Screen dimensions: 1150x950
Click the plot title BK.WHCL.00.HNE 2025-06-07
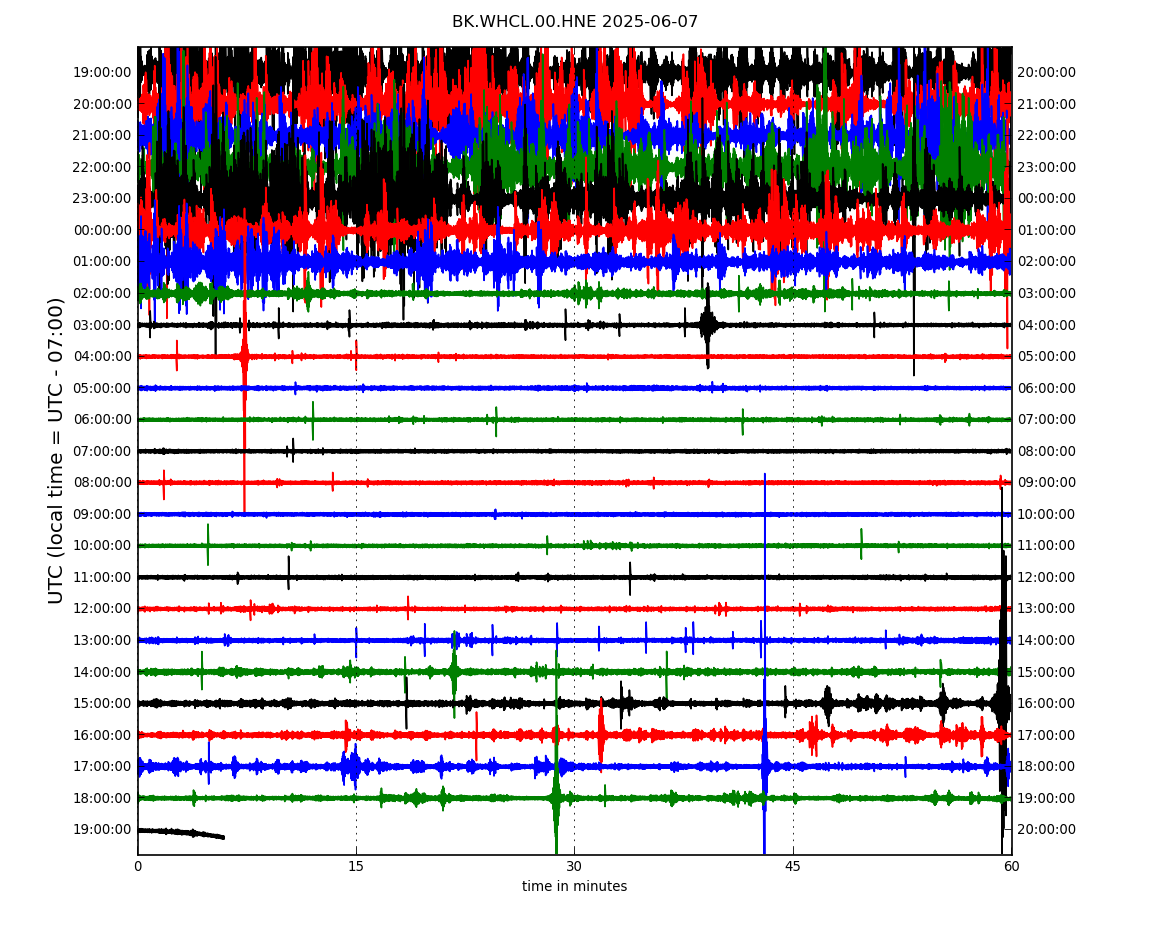[575, 21]
